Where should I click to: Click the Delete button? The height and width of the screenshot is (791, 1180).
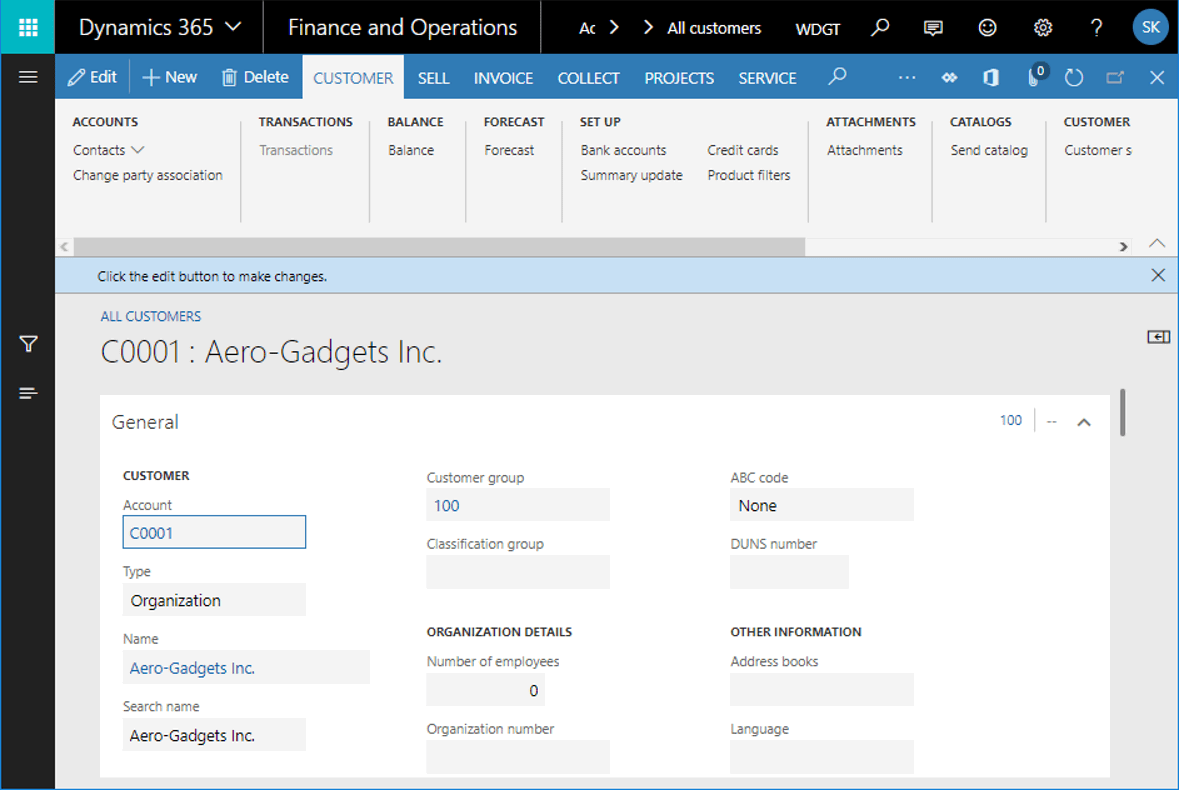pos(255,77)
